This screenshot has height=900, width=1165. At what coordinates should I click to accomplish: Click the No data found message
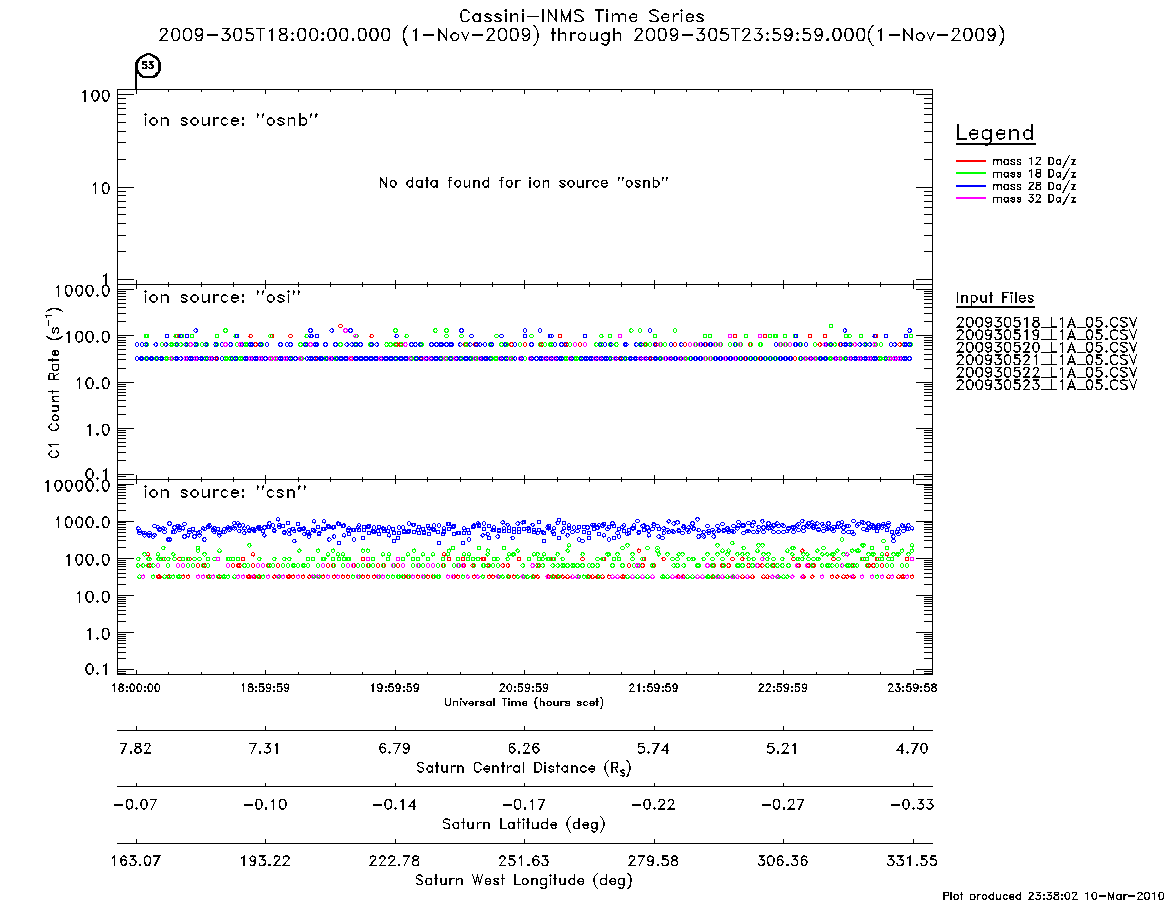click(524, 183)
